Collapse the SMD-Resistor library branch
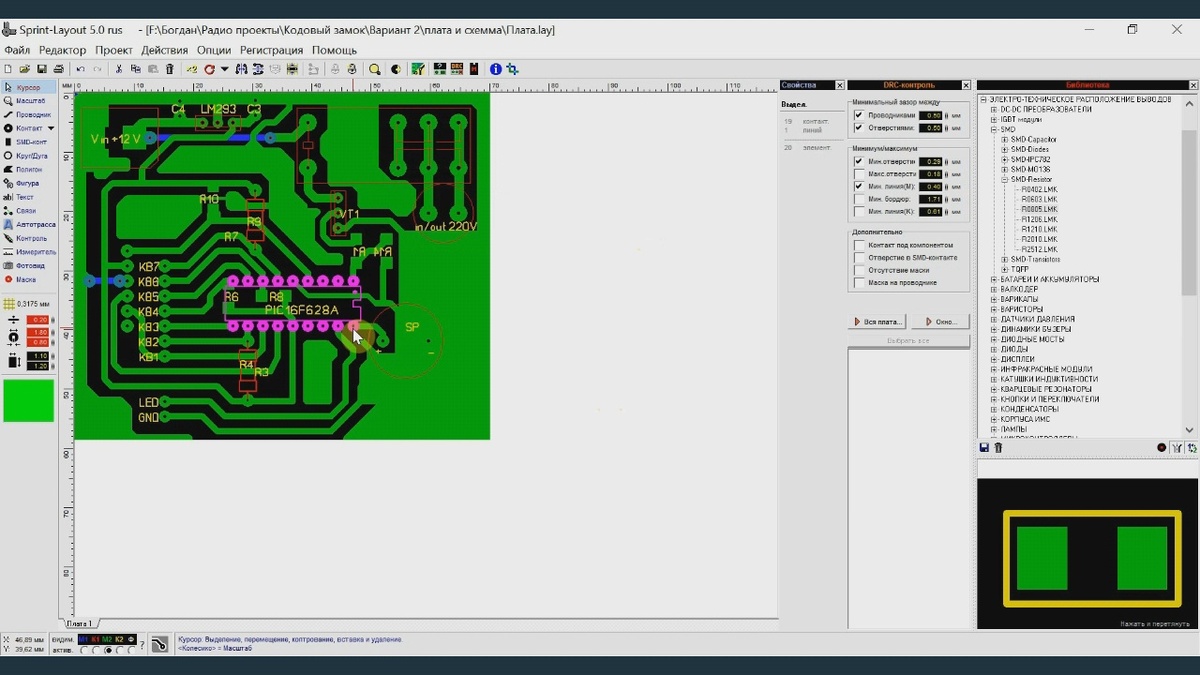 1004,179
